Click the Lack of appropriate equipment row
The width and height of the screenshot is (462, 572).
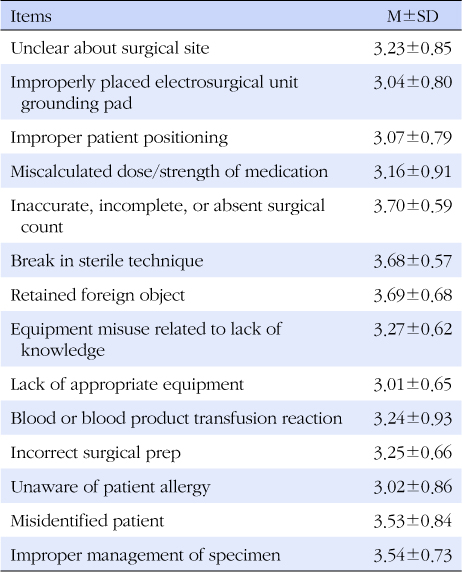point(231,383)
